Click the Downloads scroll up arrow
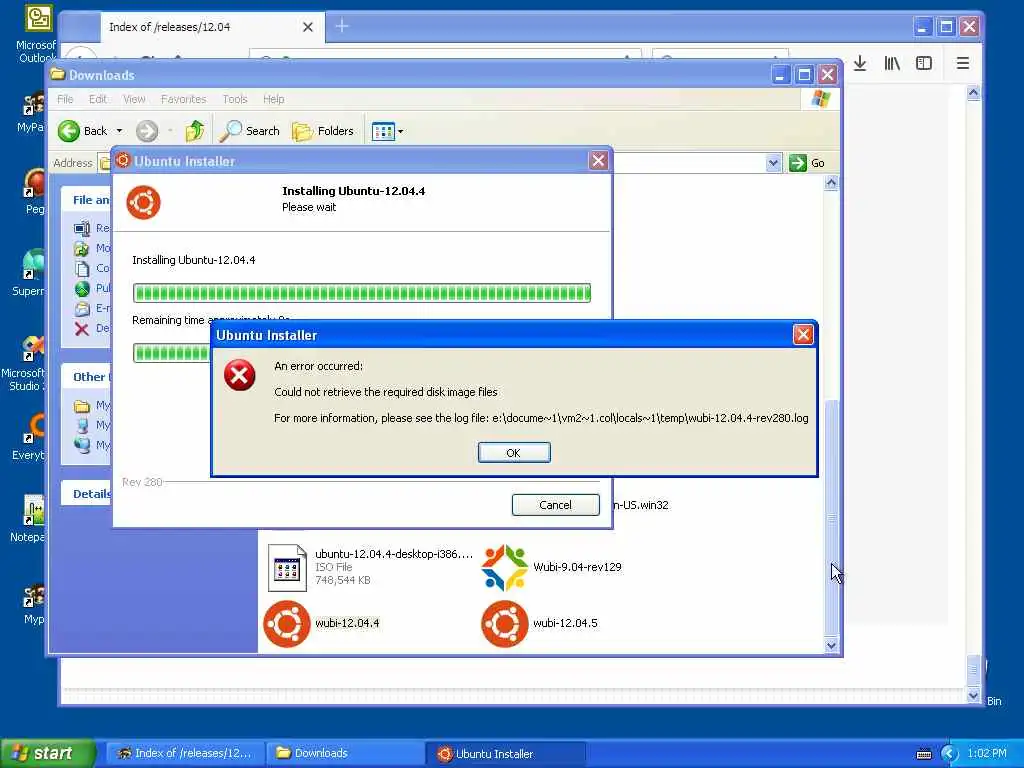Viewport: 1024px width, 768px height. coord(831,184)
